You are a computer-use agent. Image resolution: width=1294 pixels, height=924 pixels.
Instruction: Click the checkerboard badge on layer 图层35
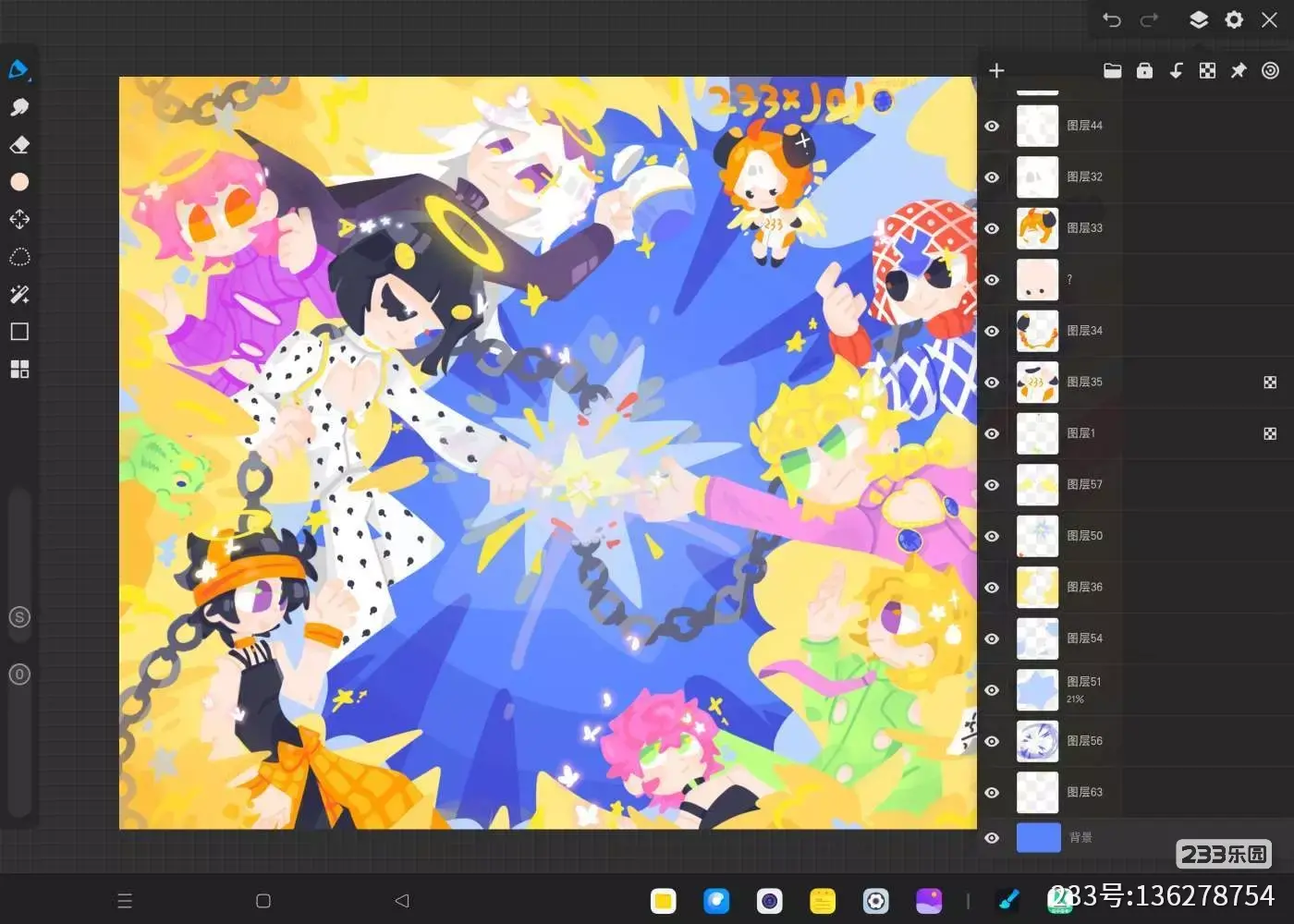pos(1270,383)
